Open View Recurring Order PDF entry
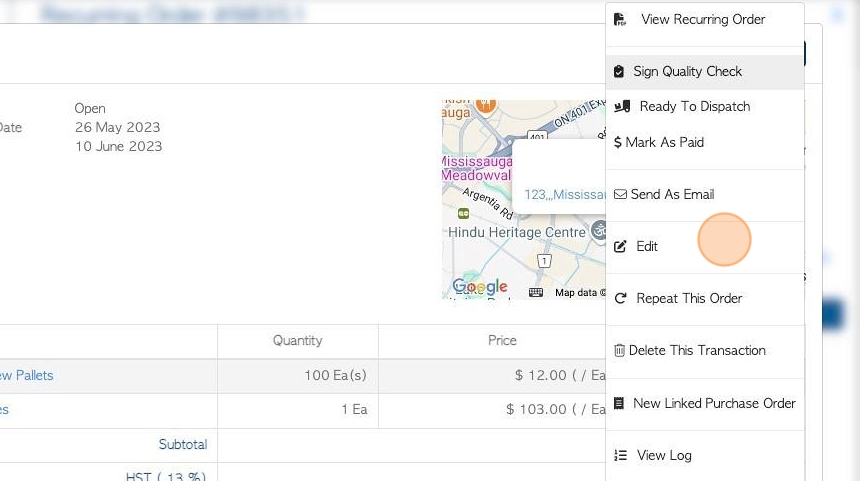860x481 pixels. (x=702, y=19)
